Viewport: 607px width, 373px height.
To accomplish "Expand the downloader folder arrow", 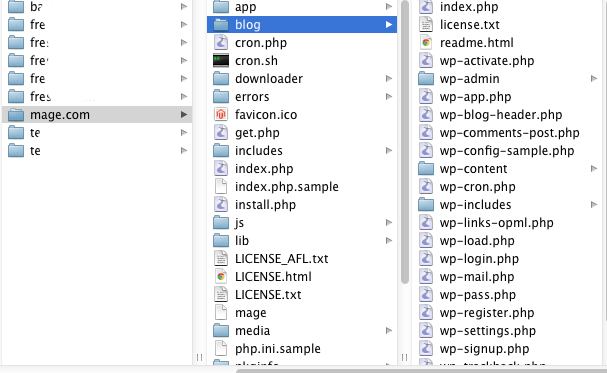I will pyautogui.click(x=389, y=79).
